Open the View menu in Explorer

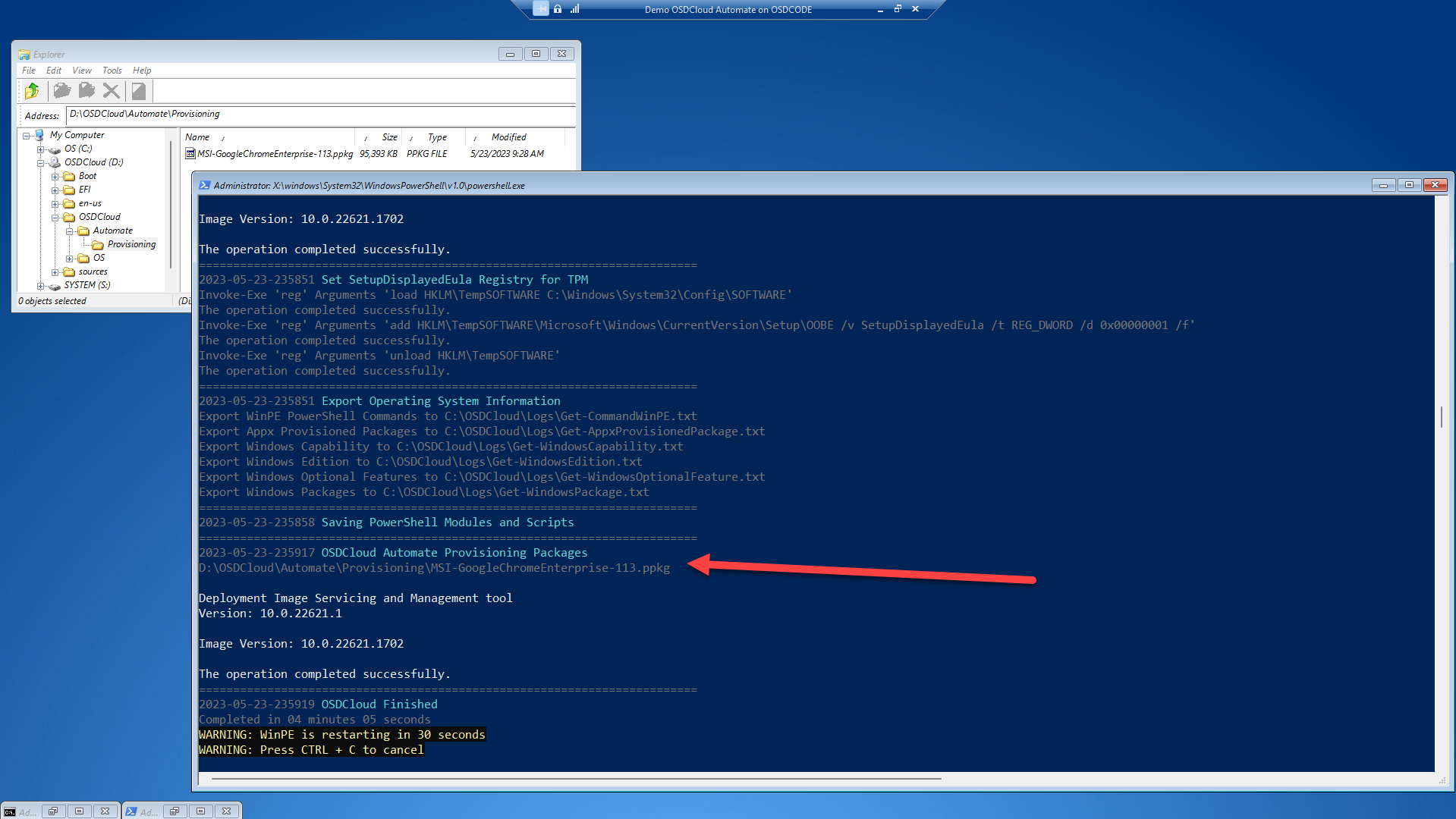click(81, 71)
